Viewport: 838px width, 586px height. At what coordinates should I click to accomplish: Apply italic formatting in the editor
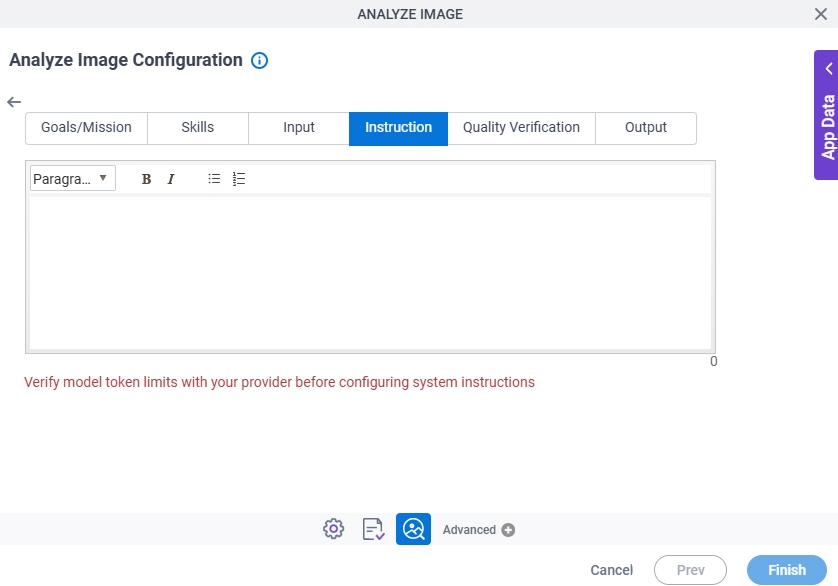point(170,179)
